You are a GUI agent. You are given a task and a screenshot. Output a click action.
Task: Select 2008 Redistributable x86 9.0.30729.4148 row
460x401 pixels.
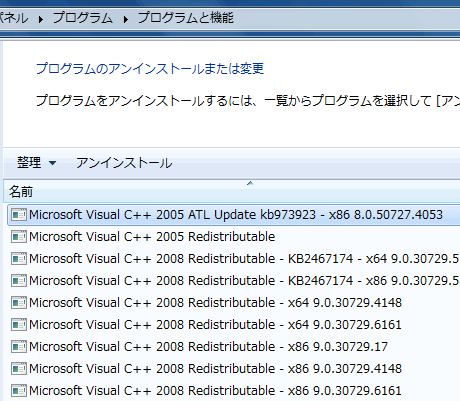(215, 369)
